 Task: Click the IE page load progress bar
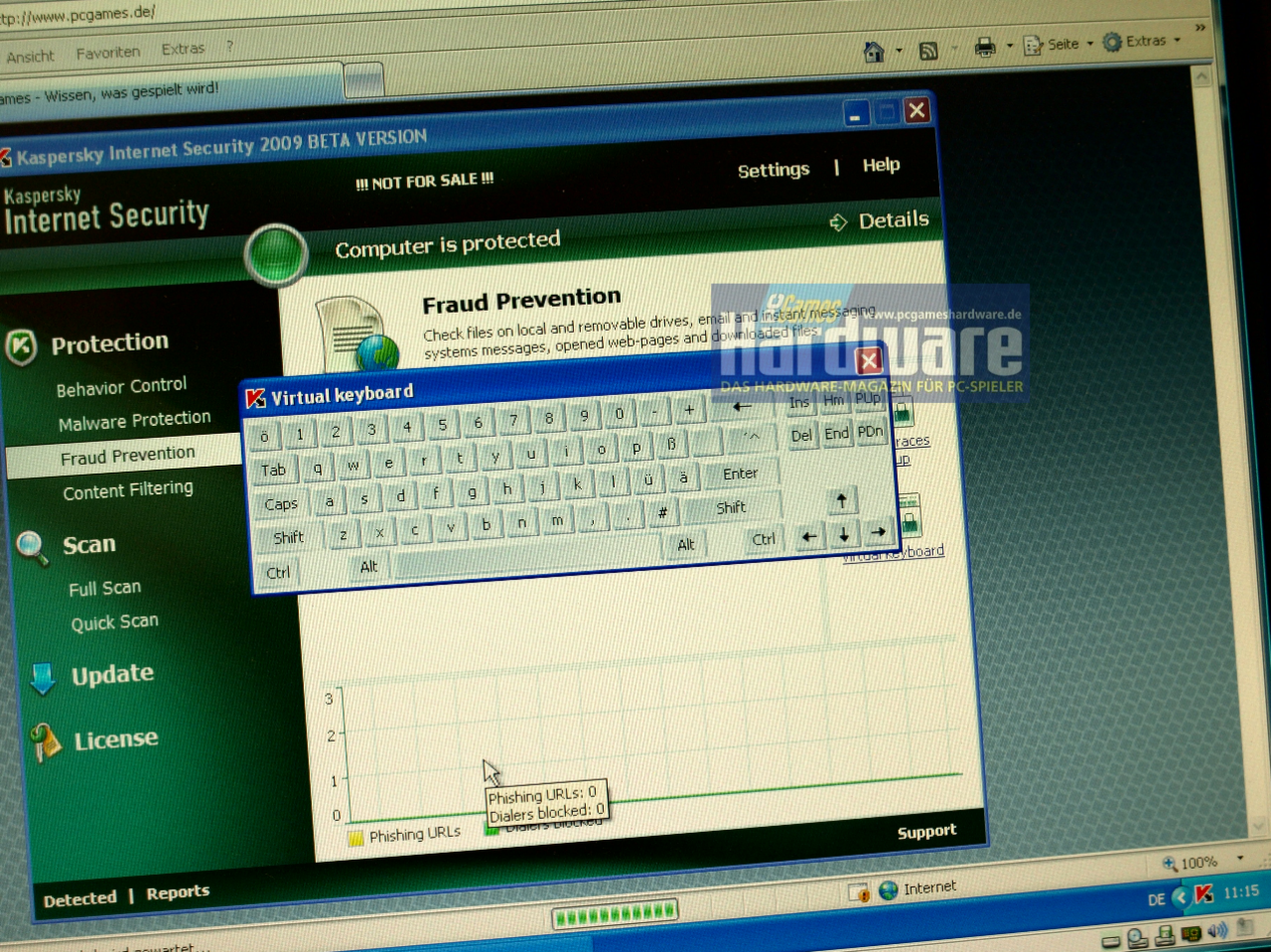(x=616, y=912)
